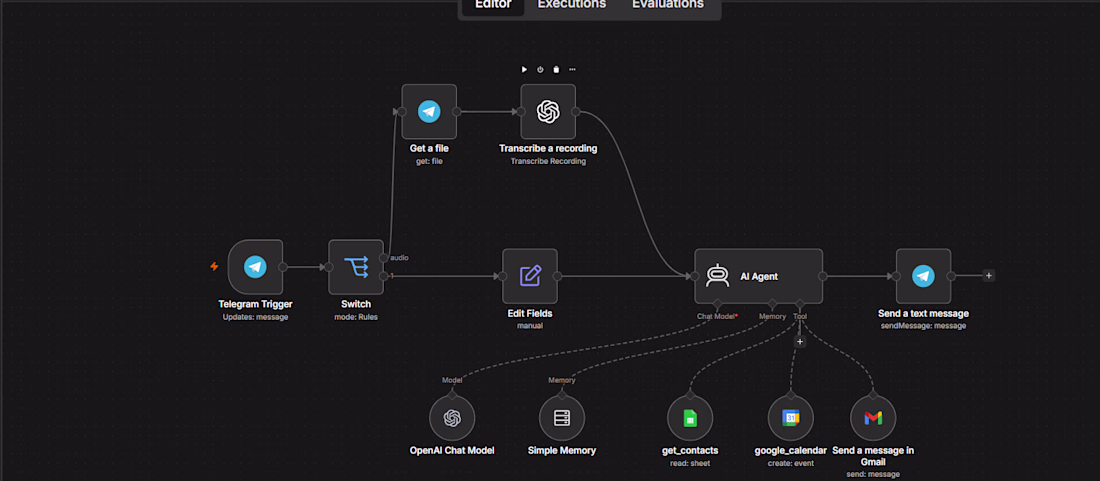Add node after Send a text message
This screenshot has height=481, width=1100.
(988, 276)
